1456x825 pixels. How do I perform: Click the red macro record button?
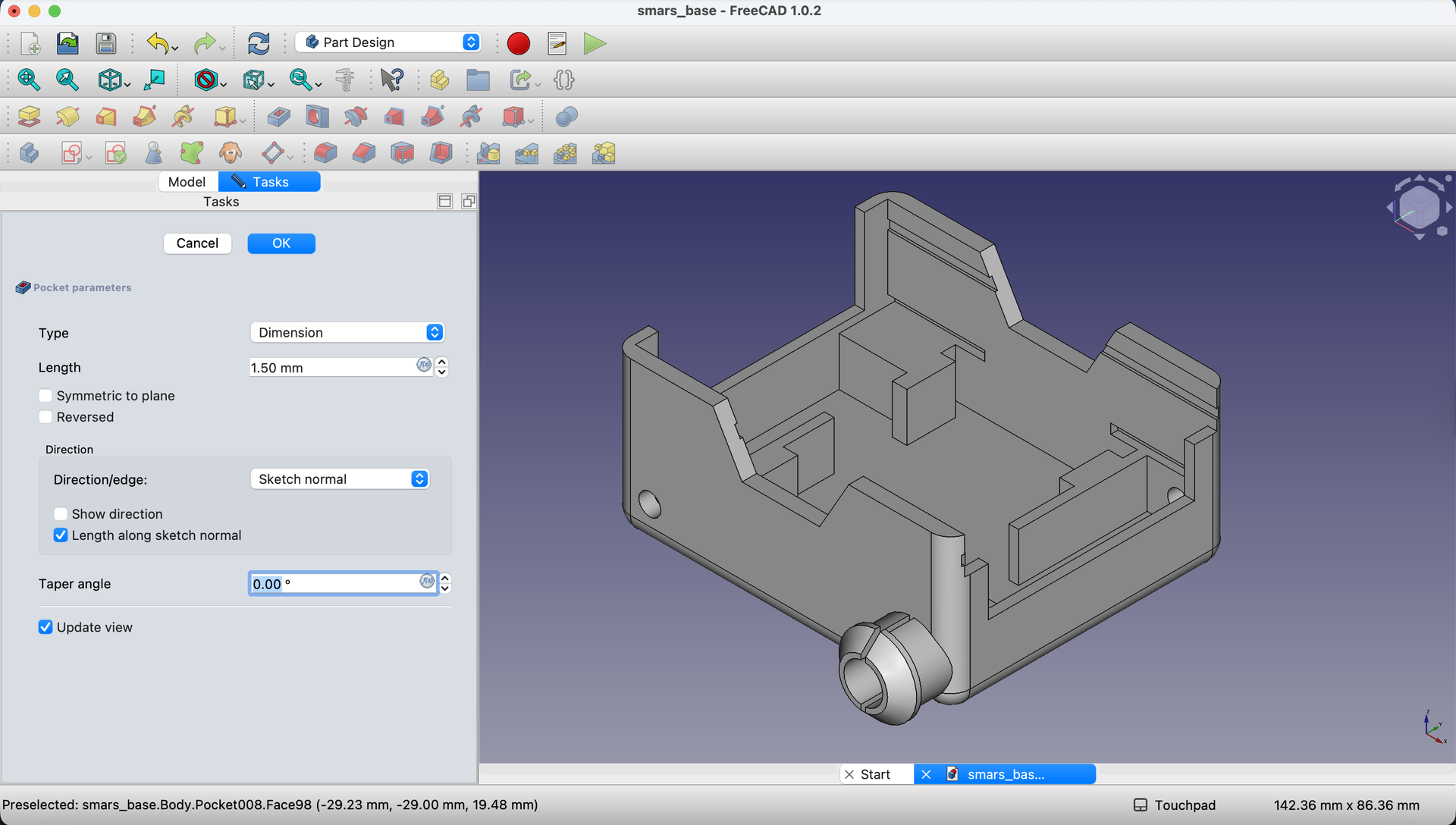519,43
